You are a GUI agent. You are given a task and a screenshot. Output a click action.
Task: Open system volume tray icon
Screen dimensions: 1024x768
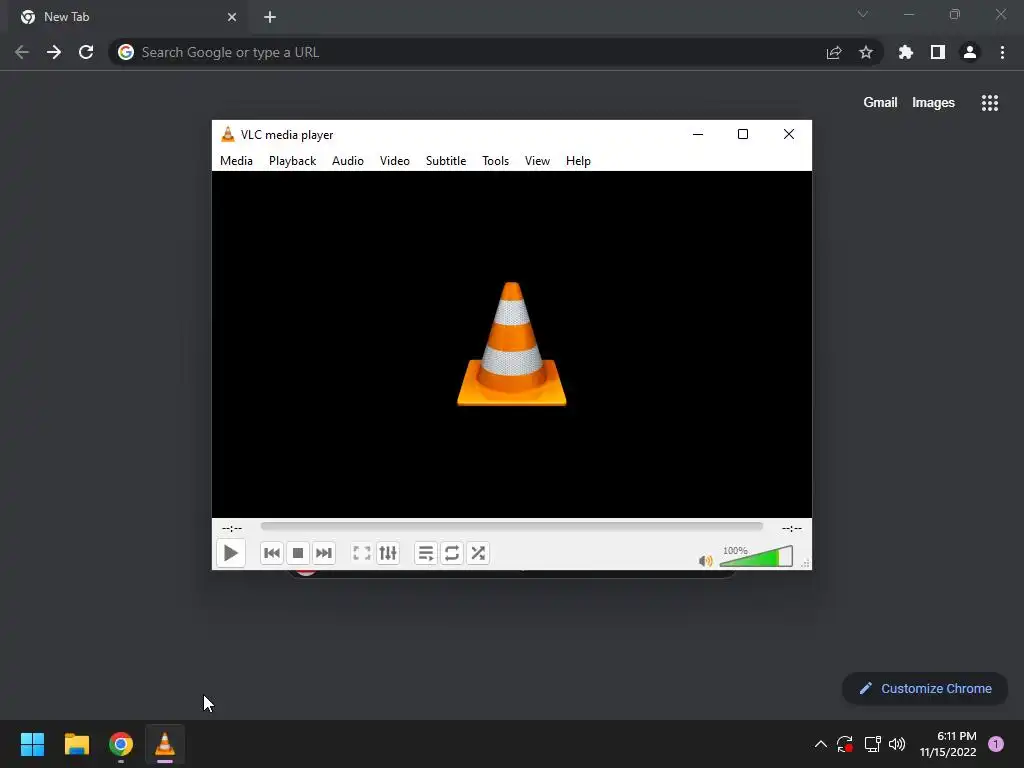[x=897, y=744]
